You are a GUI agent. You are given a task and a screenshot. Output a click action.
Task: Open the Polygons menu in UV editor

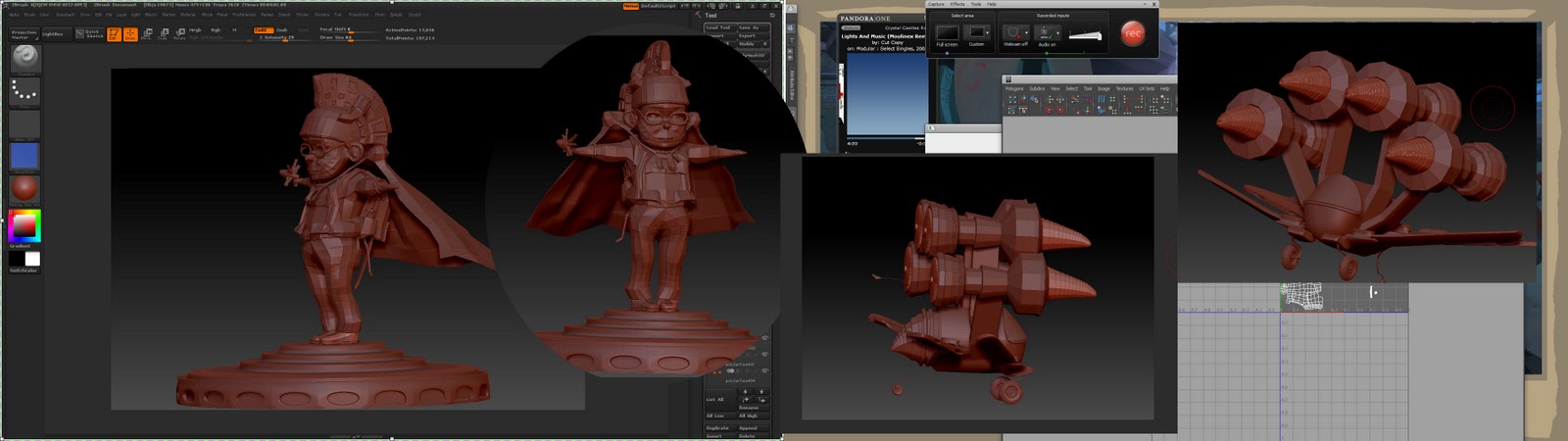coord(1014,88)
